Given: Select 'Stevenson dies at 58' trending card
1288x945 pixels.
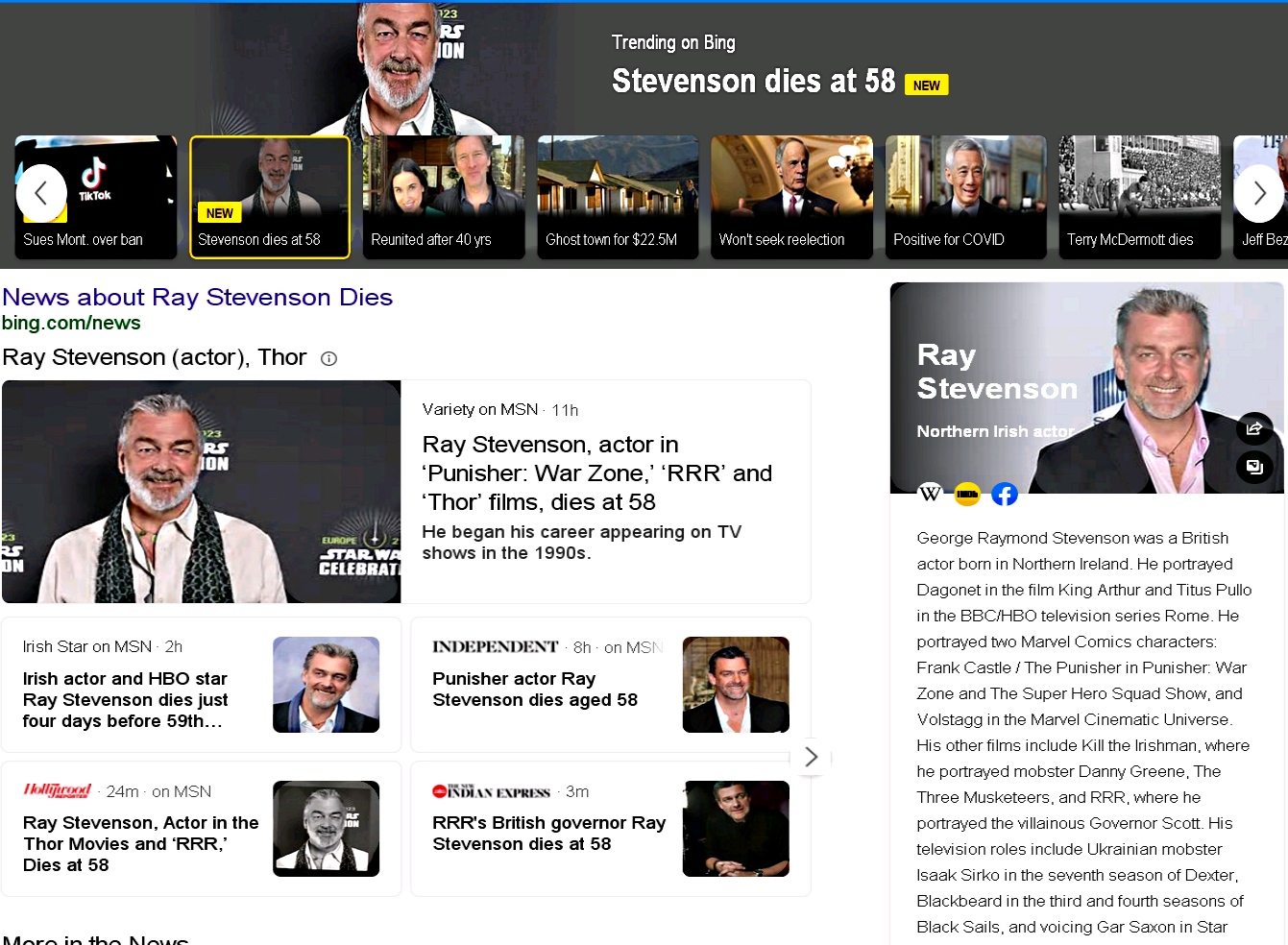Looking at the screenshot, I should [270, 197].
